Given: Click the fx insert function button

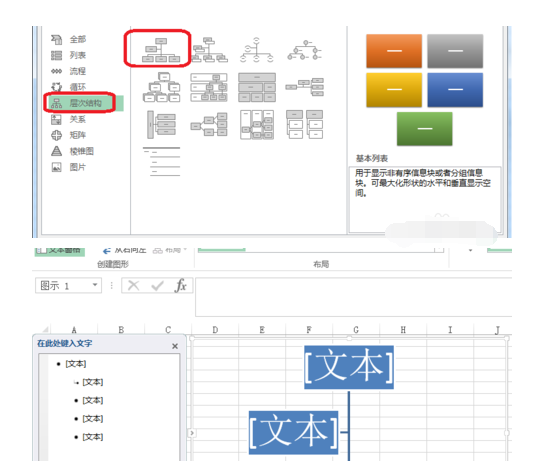Looking at the screenshot, I should [180, 286].
